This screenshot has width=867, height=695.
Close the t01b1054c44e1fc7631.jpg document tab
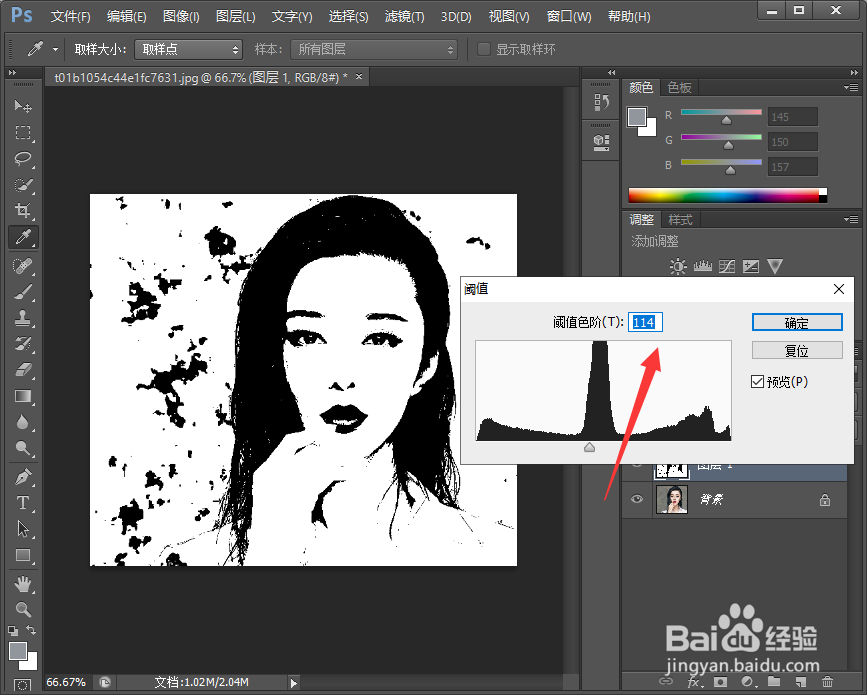click(x=359, y=77)
